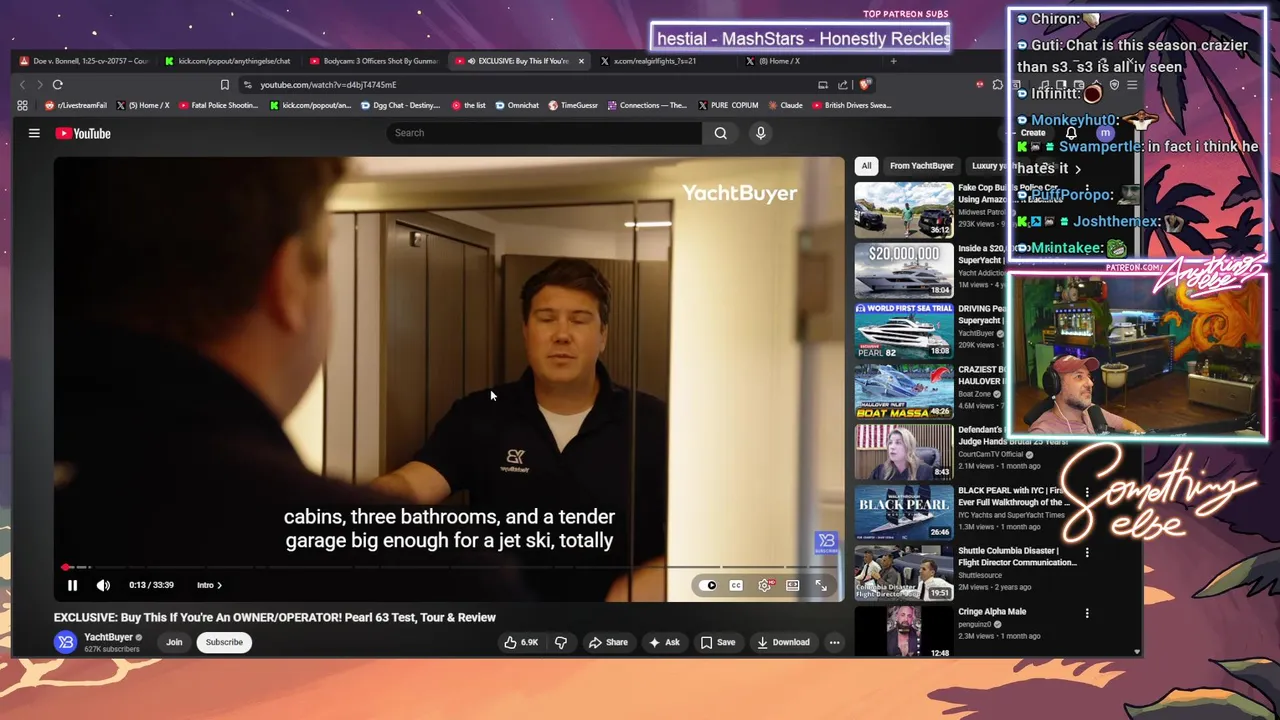
Task: Open the Pearl 82 sea trial thumbnail
Action: point(904,331)
